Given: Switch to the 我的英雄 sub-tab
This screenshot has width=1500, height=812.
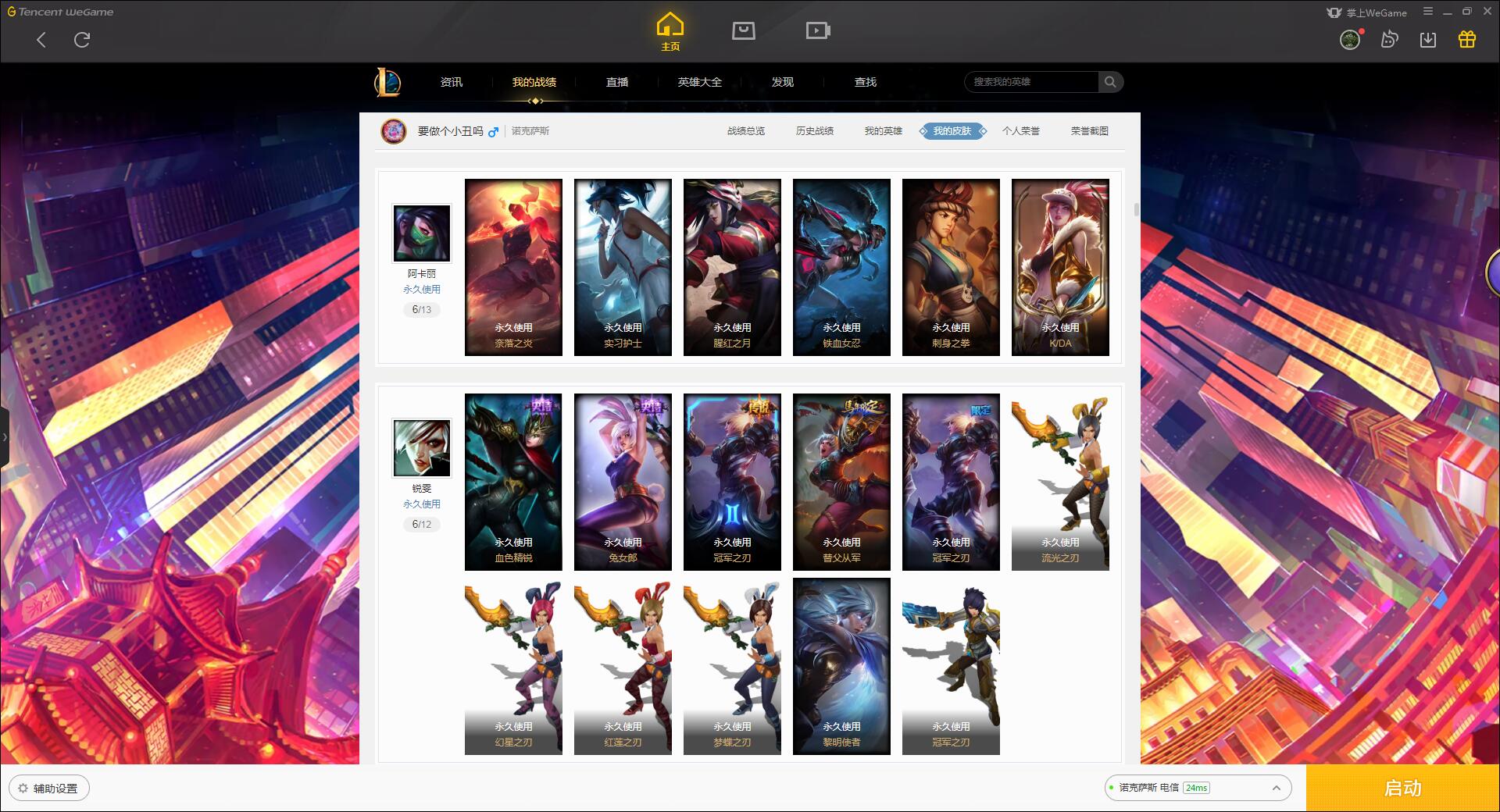Looking at the screenshot, I should click(884, 131).
